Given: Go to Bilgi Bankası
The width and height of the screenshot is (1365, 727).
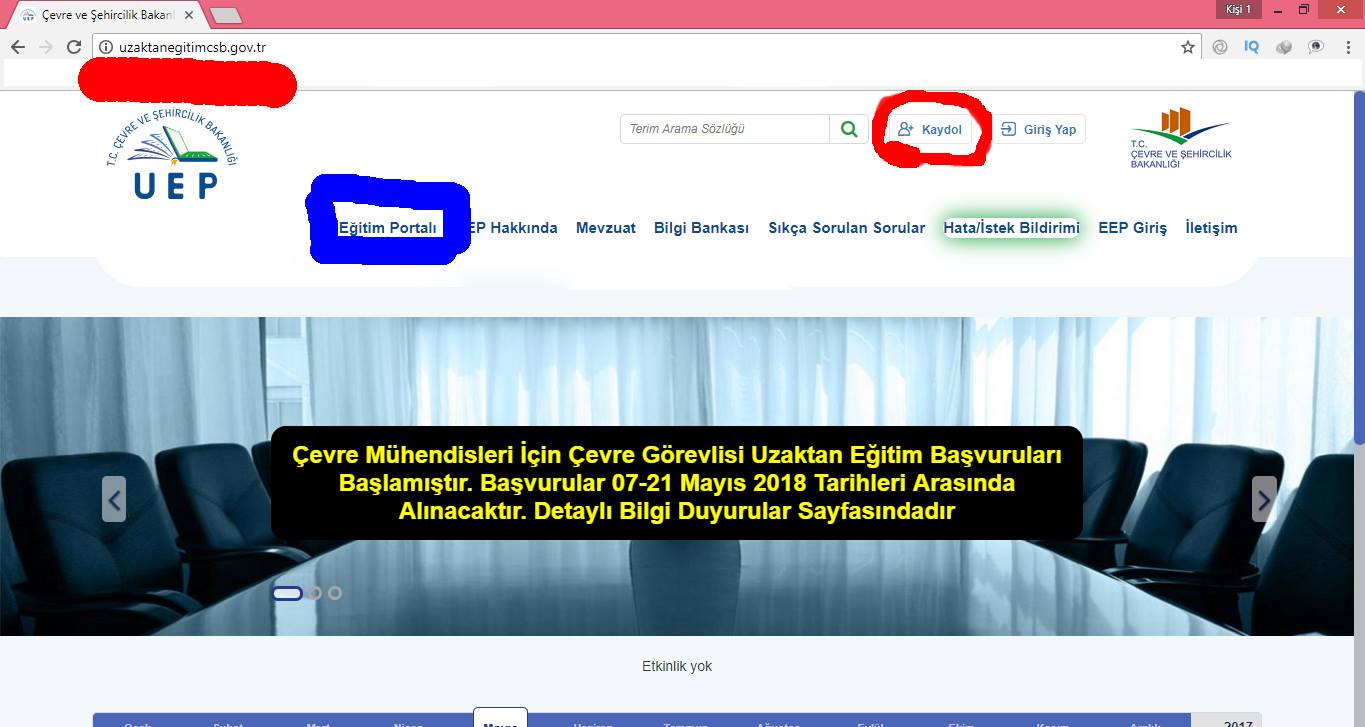Looking at the screenshot, I should point(702,228).
